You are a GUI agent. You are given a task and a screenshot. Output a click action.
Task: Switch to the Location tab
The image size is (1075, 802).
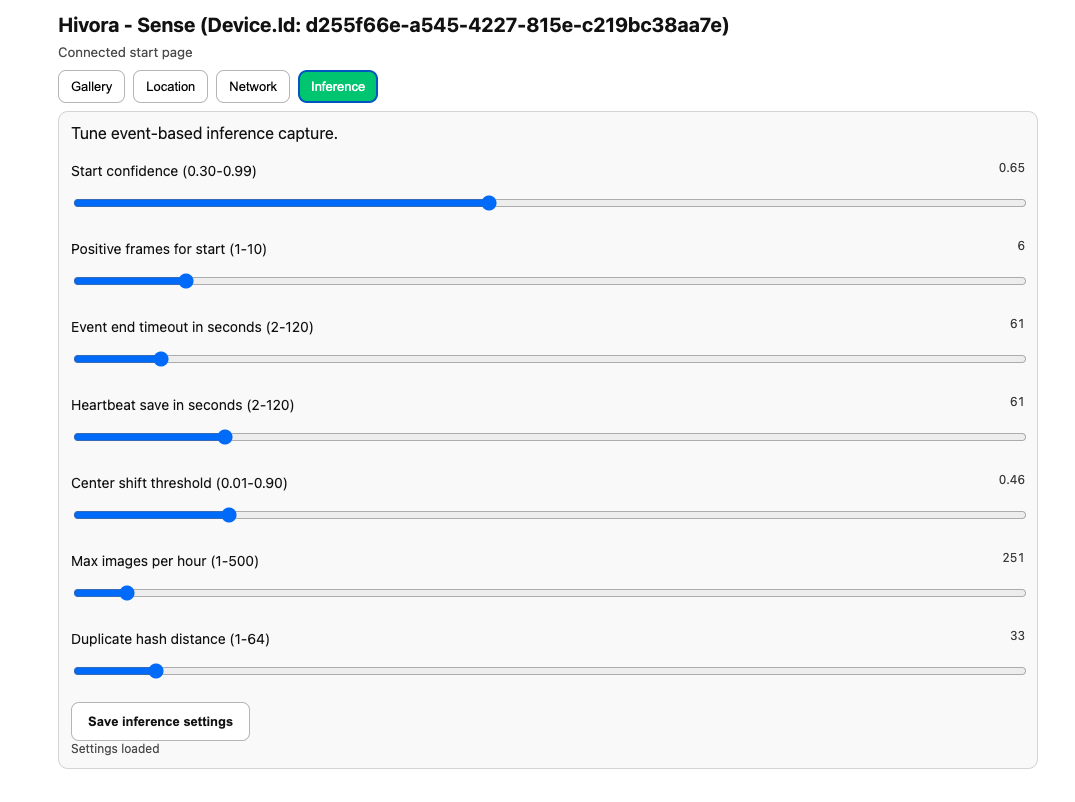[x=171, y=87]
